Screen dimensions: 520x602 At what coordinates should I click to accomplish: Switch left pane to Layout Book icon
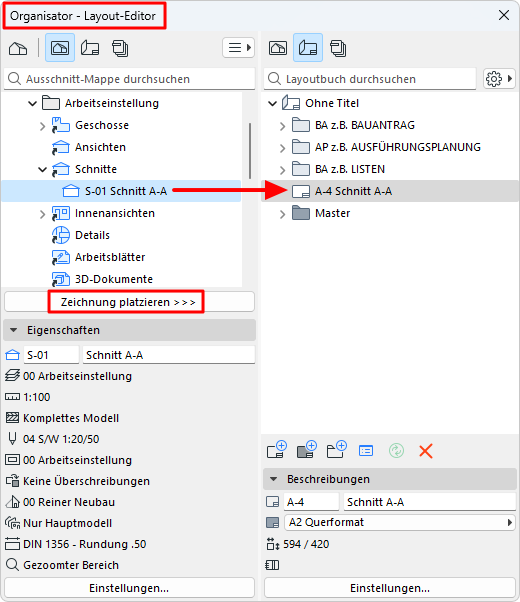[x=90, y=48]
